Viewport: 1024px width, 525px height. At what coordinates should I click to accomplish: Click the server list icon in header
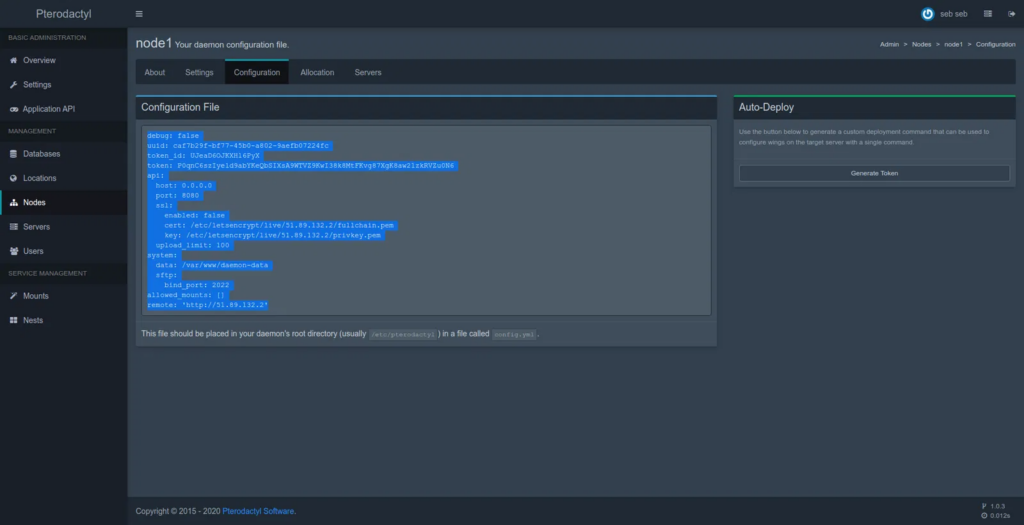click(x=987, y=14)
